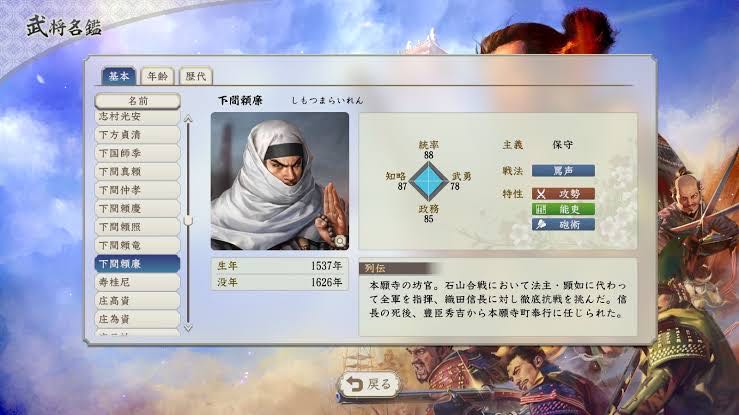The height and width of the screenshot is (415, 739).
Task: Select 志村光安 in the name list
Action: pyautogui.click(x=138, y=116)
